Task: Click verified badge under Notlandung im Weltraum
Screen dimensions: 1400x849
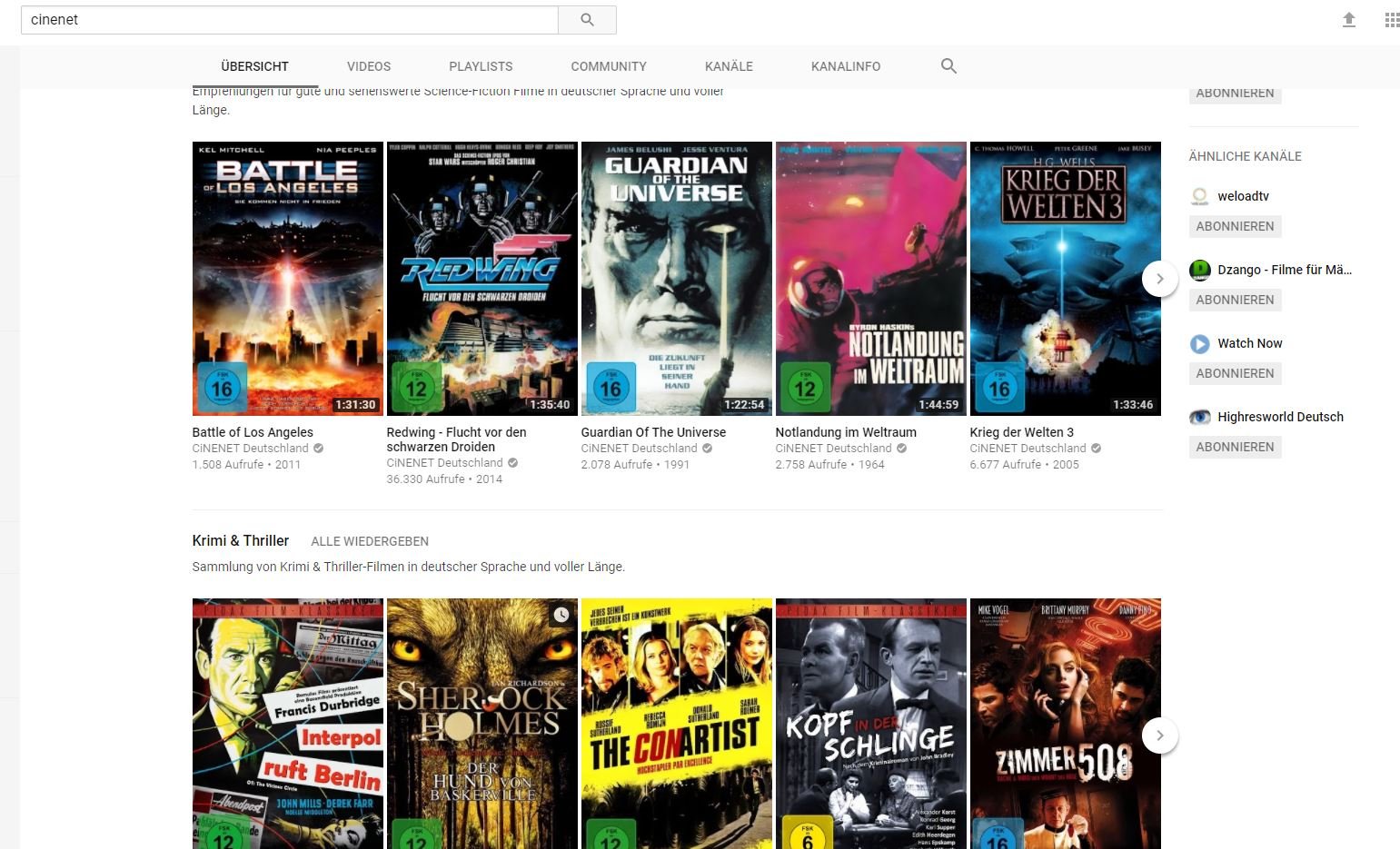Action: coord(901,449)
